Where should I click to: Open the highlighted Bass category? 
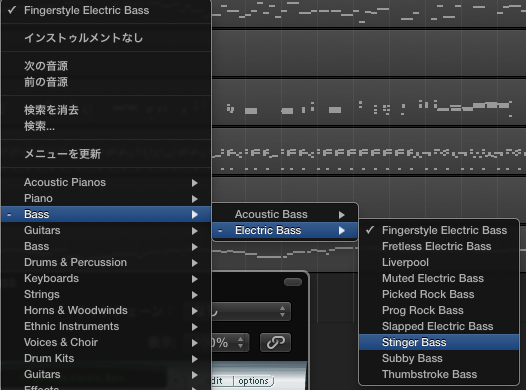point(106,214)
